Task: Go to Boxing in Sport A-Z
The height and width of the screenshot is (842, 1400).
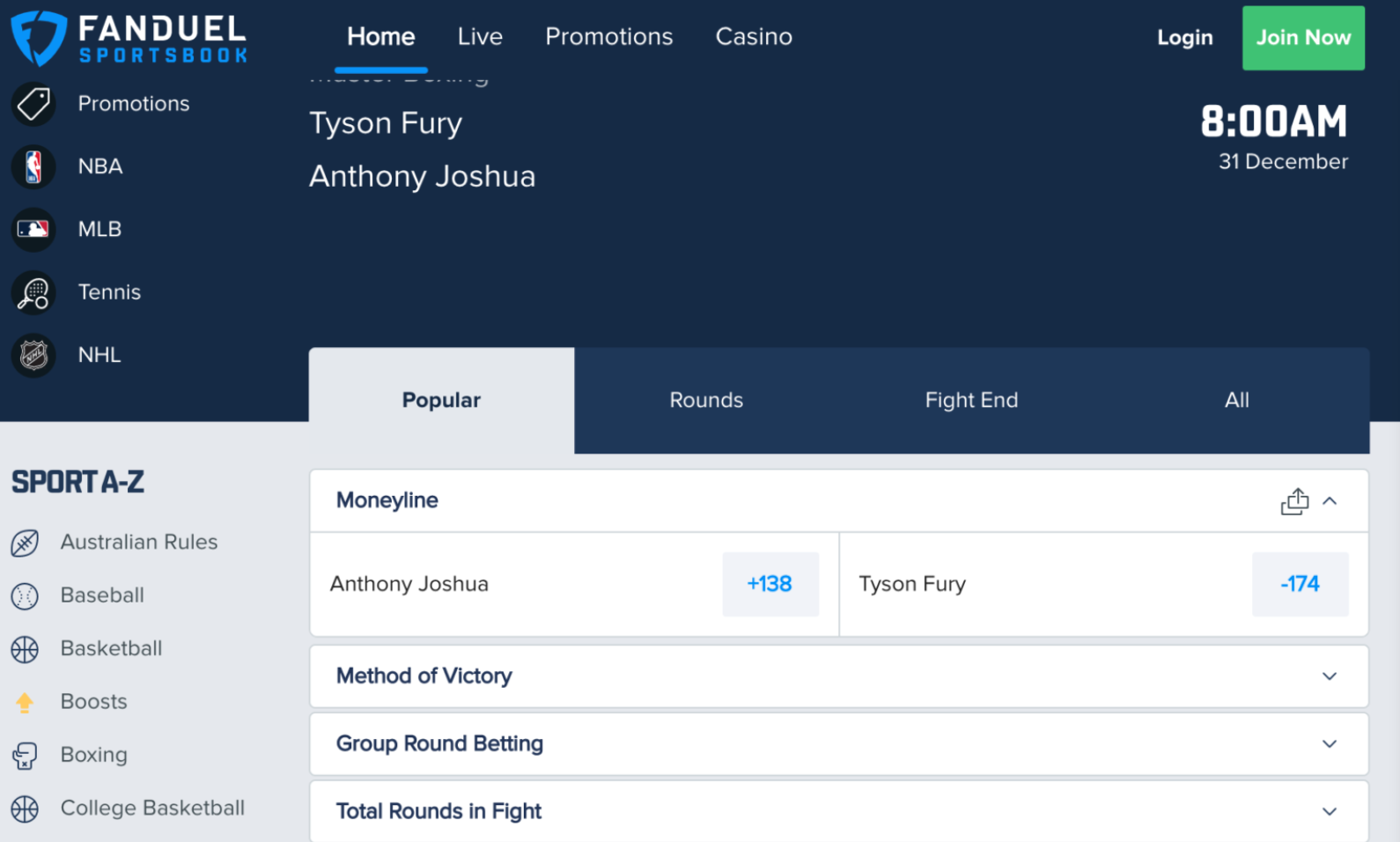Action: pos(93,755)
